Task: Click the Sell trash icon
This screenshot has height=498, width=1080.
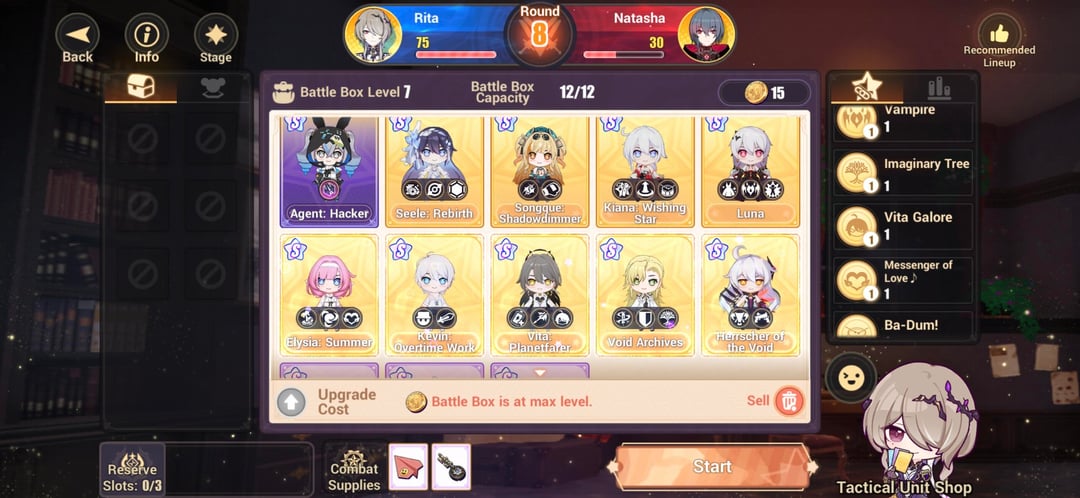Action: [x=788, y=401]
